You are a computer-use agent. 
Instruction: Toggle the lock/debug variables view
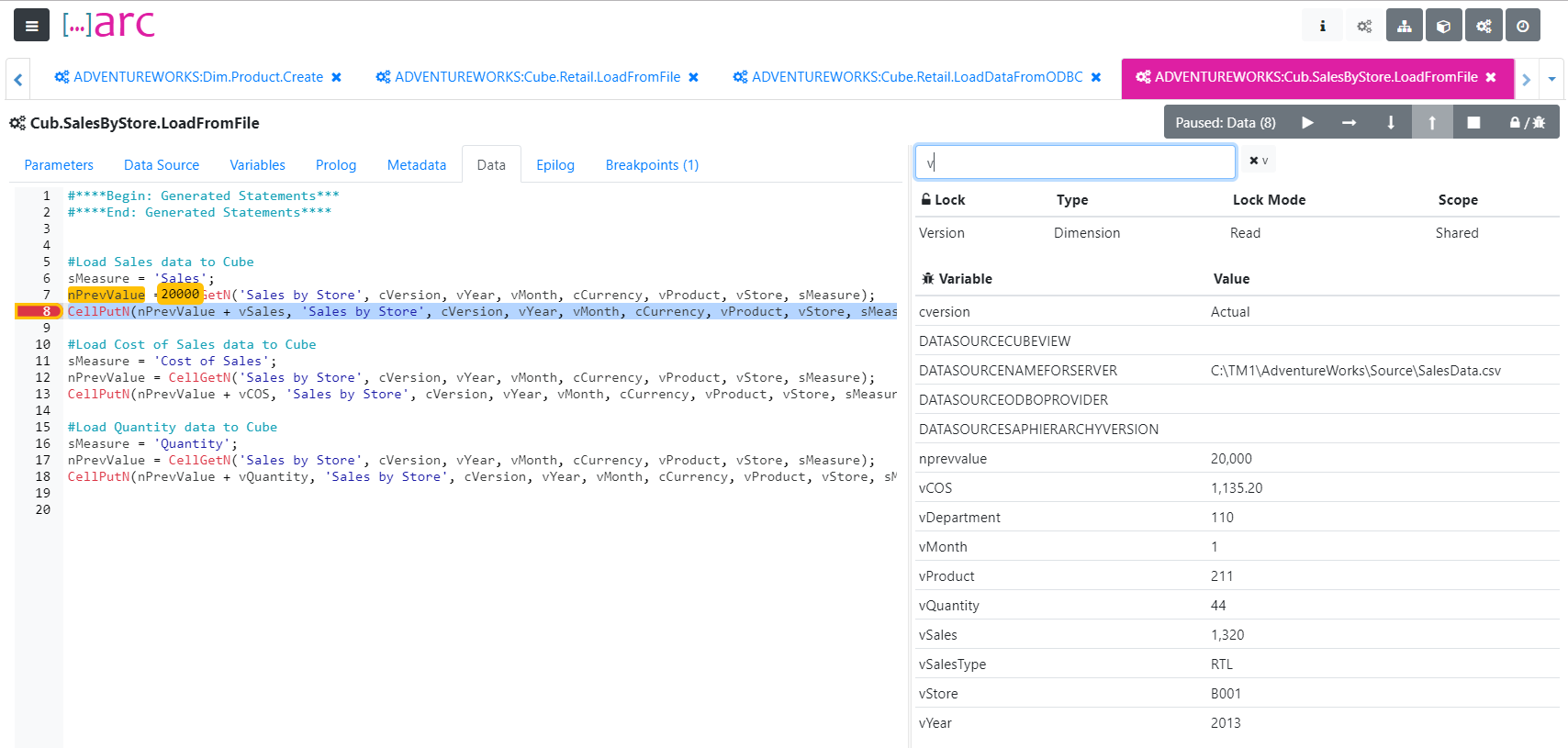click(1528, 122)
